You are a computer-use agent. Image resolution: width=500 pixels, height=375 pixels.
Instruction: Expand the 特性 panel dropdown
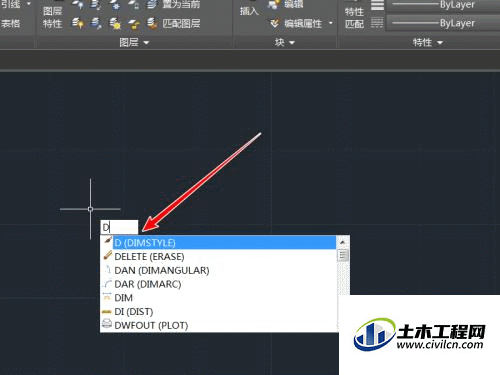[440, 43]
